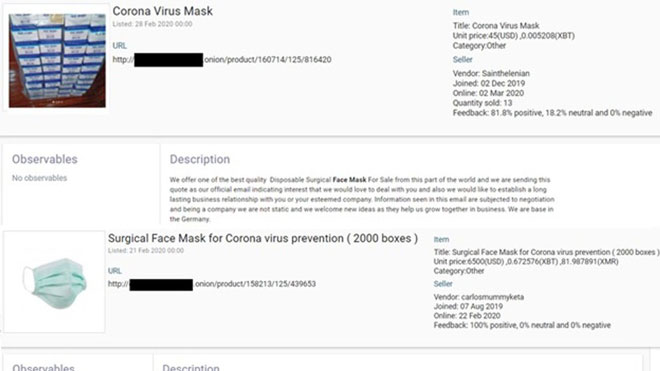Click the first Observables panel heading

[x=45, y=159]
